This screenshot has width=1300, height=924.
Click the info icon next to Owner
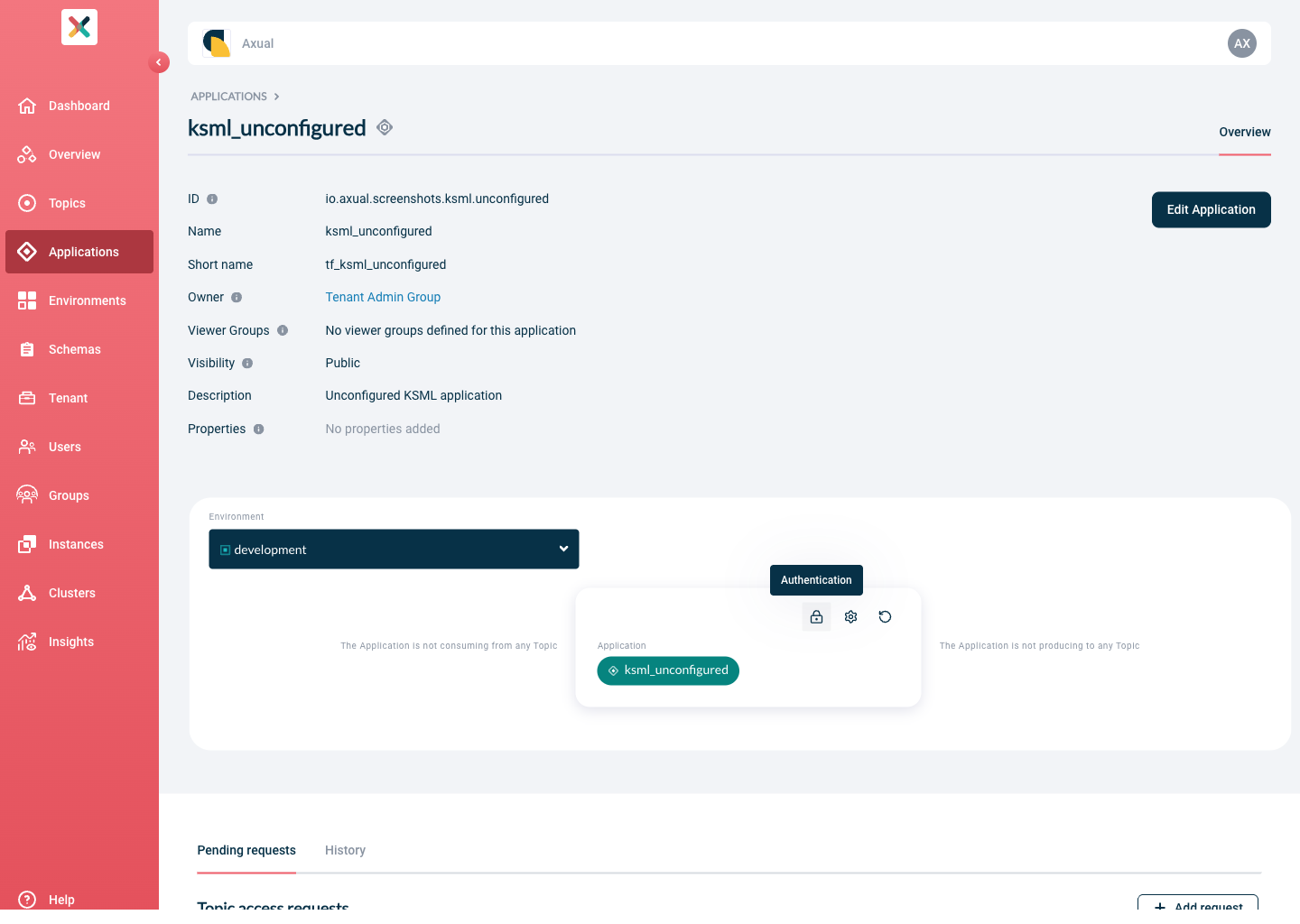click(237, 297)
